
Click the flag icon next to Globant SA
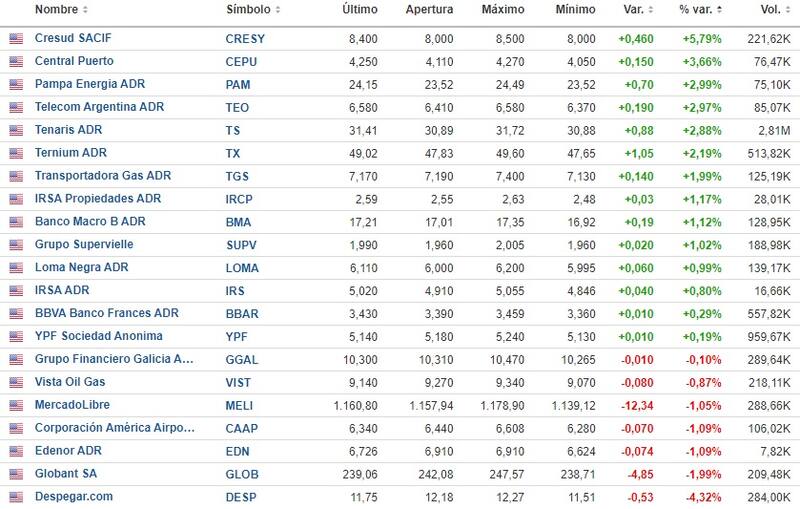(15, 474)
